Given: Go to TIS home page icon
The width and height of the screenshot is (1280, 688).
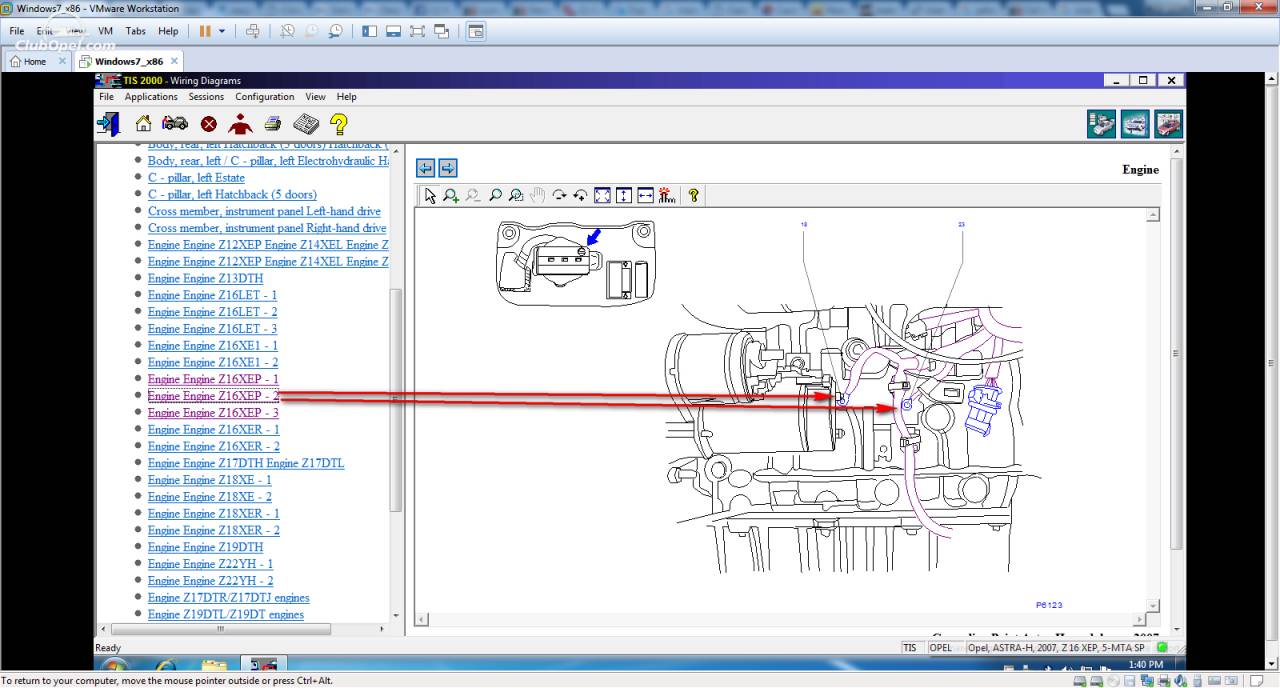Looking at the screenshot, I should coord(143,124).
